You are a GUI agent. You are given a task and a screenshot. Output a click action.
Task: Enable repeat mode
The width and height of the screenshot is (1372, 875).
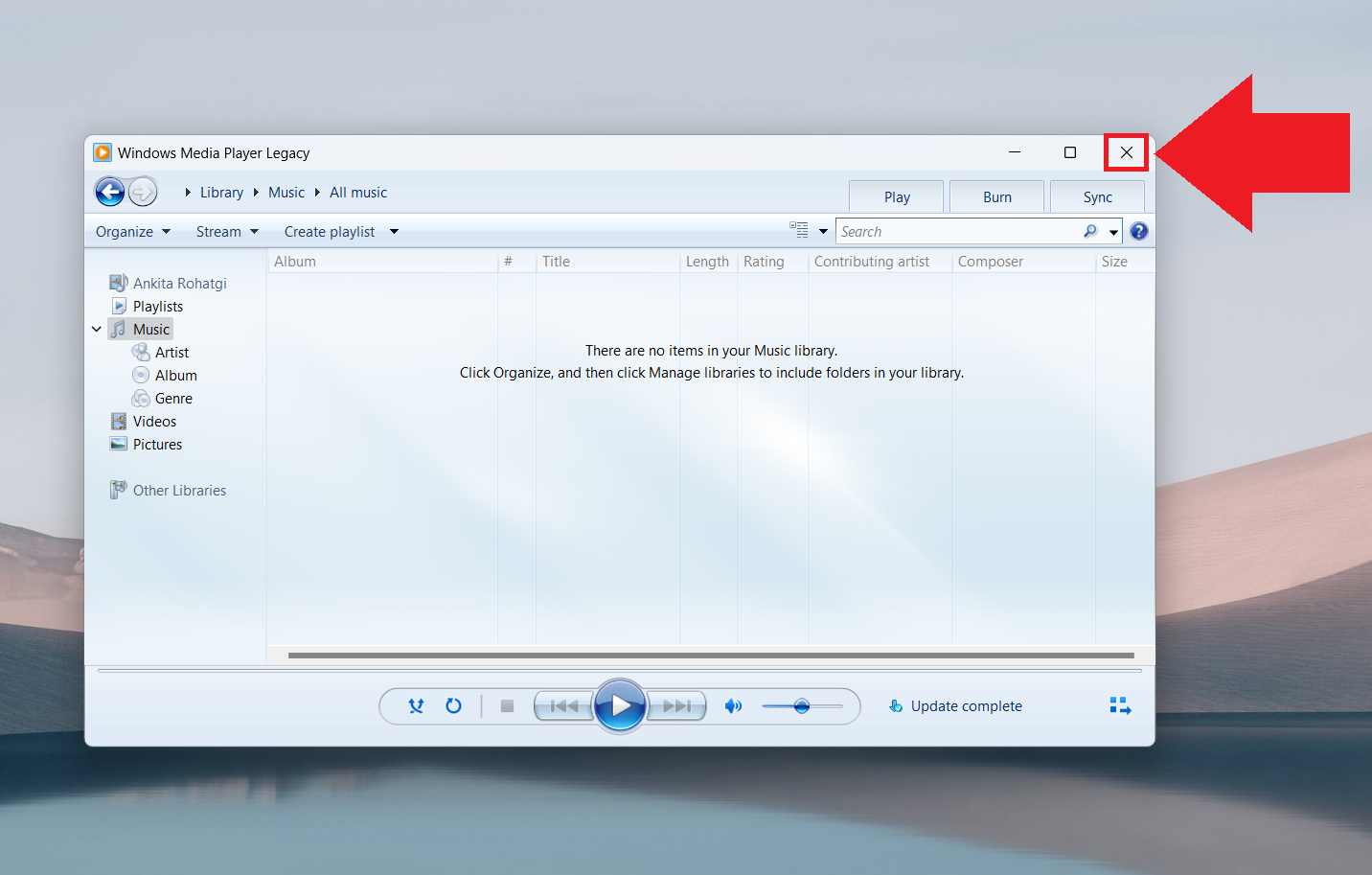453,705
